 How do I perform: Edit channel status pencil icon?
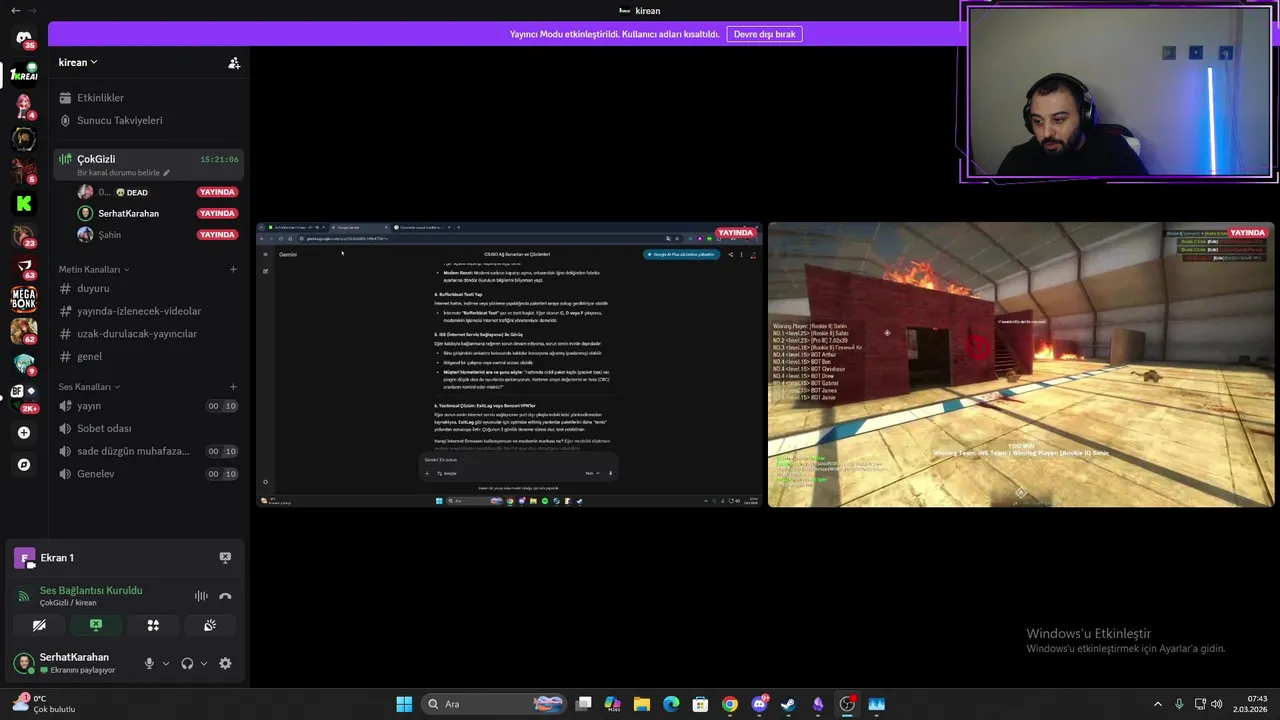167,173
